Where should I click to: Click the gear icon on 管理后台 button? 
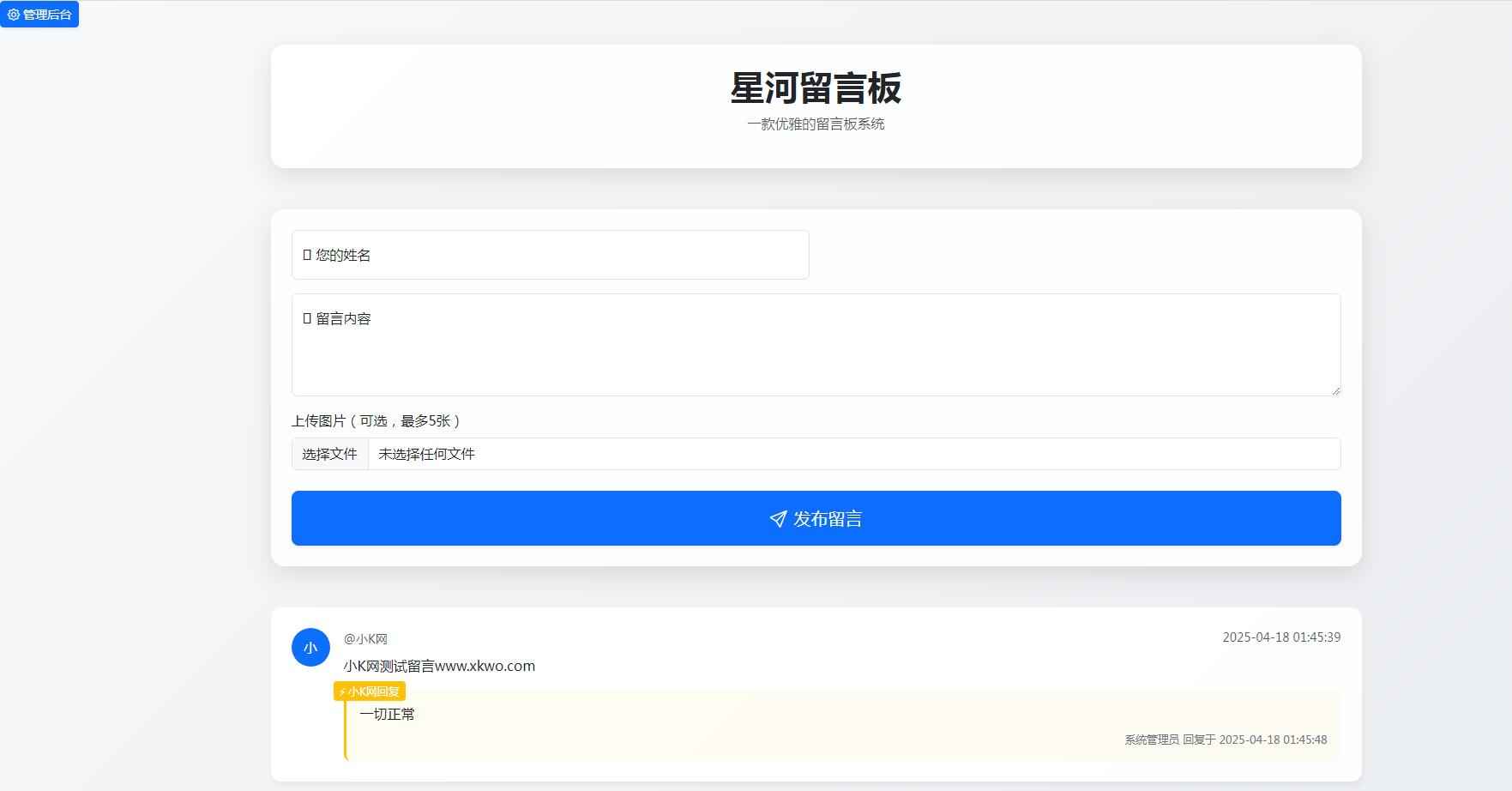point(13,15)
